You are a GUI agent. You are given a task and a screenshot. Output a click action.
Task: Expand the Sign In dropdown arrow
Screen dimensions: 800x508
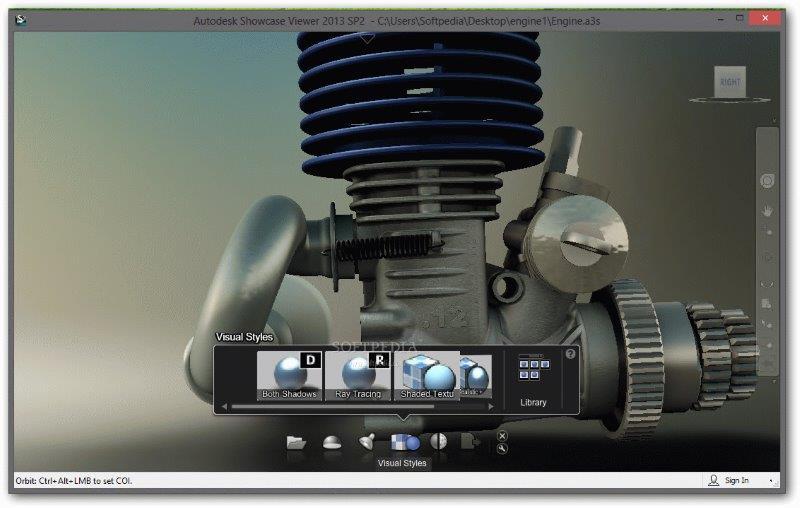771,481
